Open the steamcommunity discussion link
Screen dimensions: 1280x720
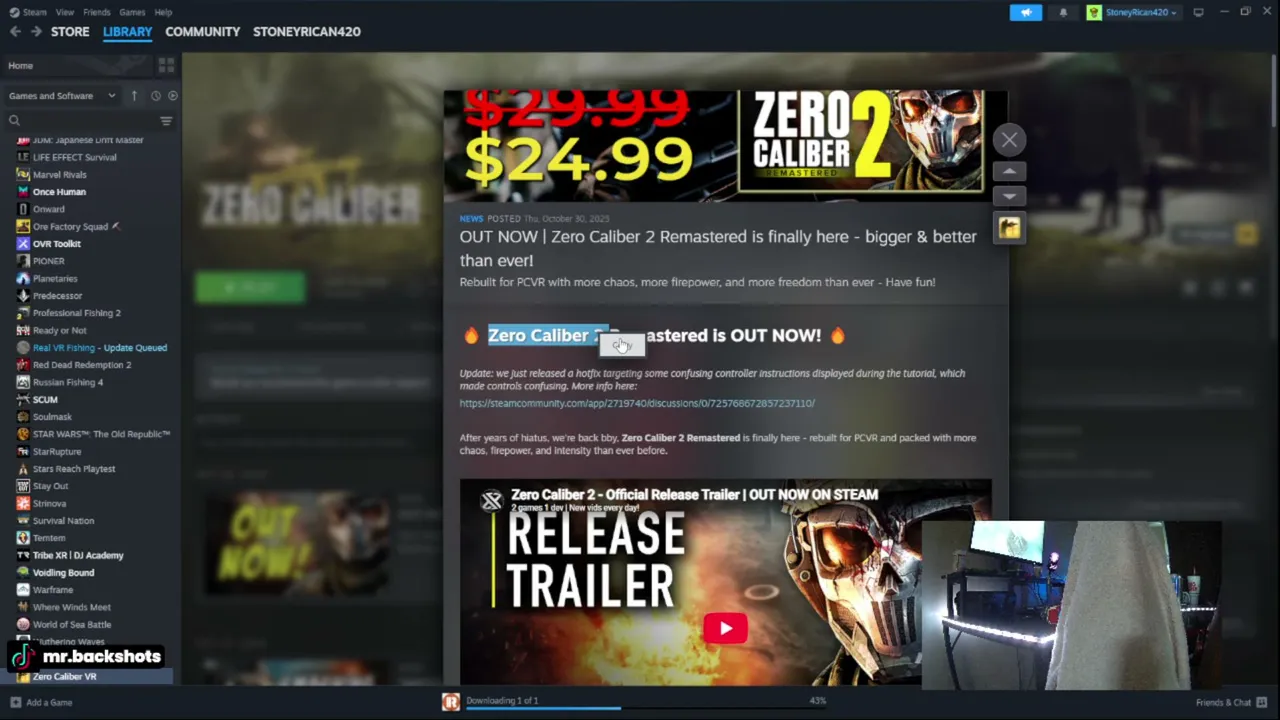click(637, 403)
